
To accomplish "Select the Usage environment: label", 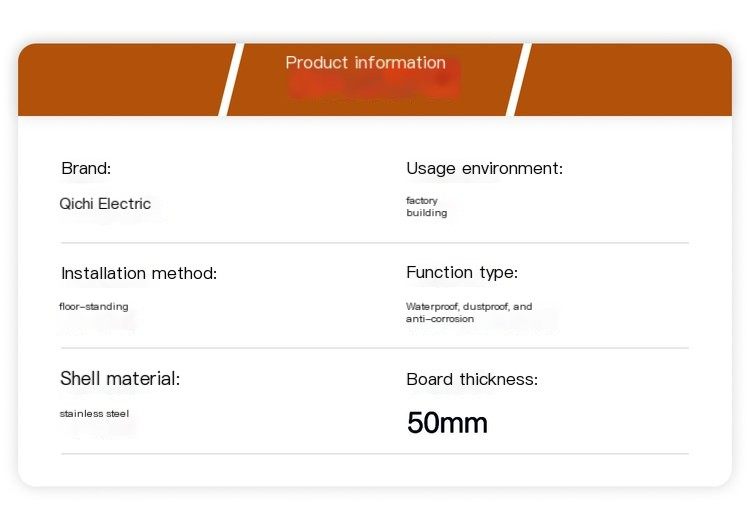I will (485, 168).
